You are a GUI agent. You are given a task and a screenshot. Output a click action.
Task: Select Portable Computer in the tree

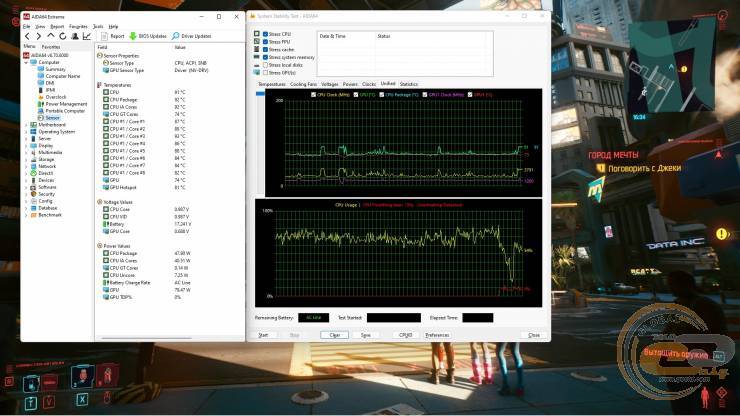[x=65, y=111]
